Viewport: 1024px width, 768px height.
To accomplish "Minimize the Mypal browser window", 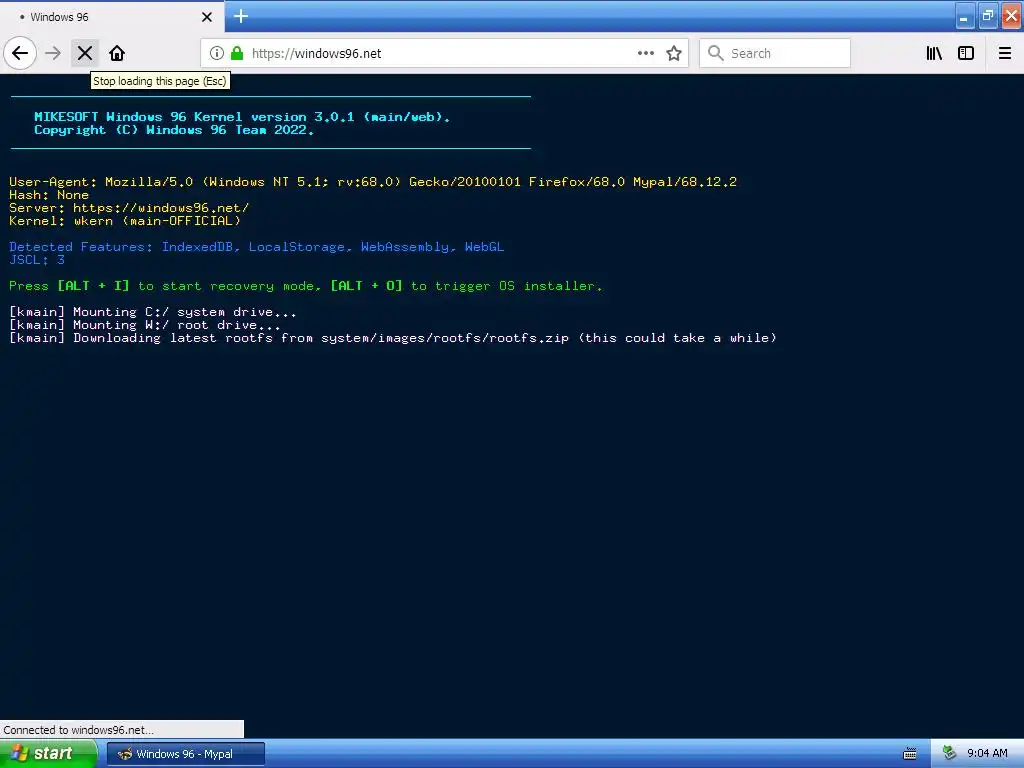I will click(x=965, y=17).
